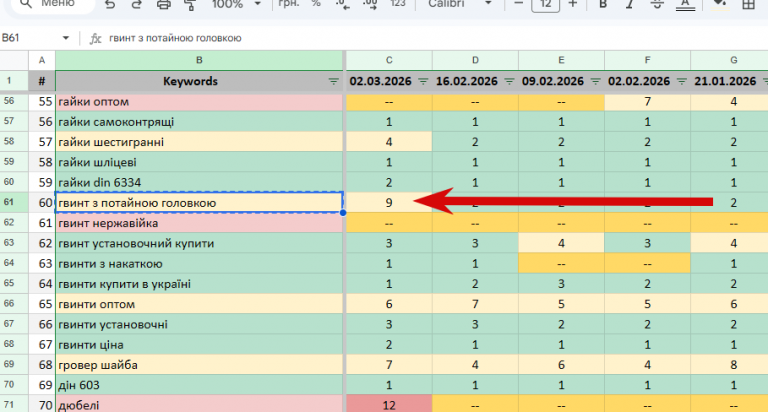Open the filter on the 09.02.2026 column
The width and height of the screenshot is (768, 412).
596,81
